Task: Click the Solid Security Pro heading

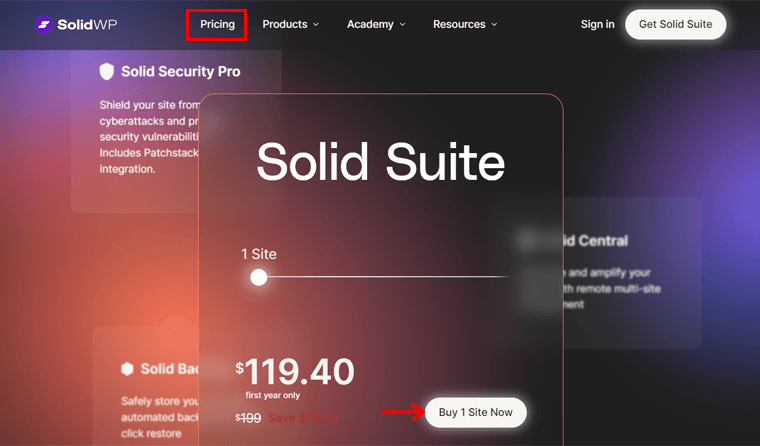Action: (x=180, y=72)
